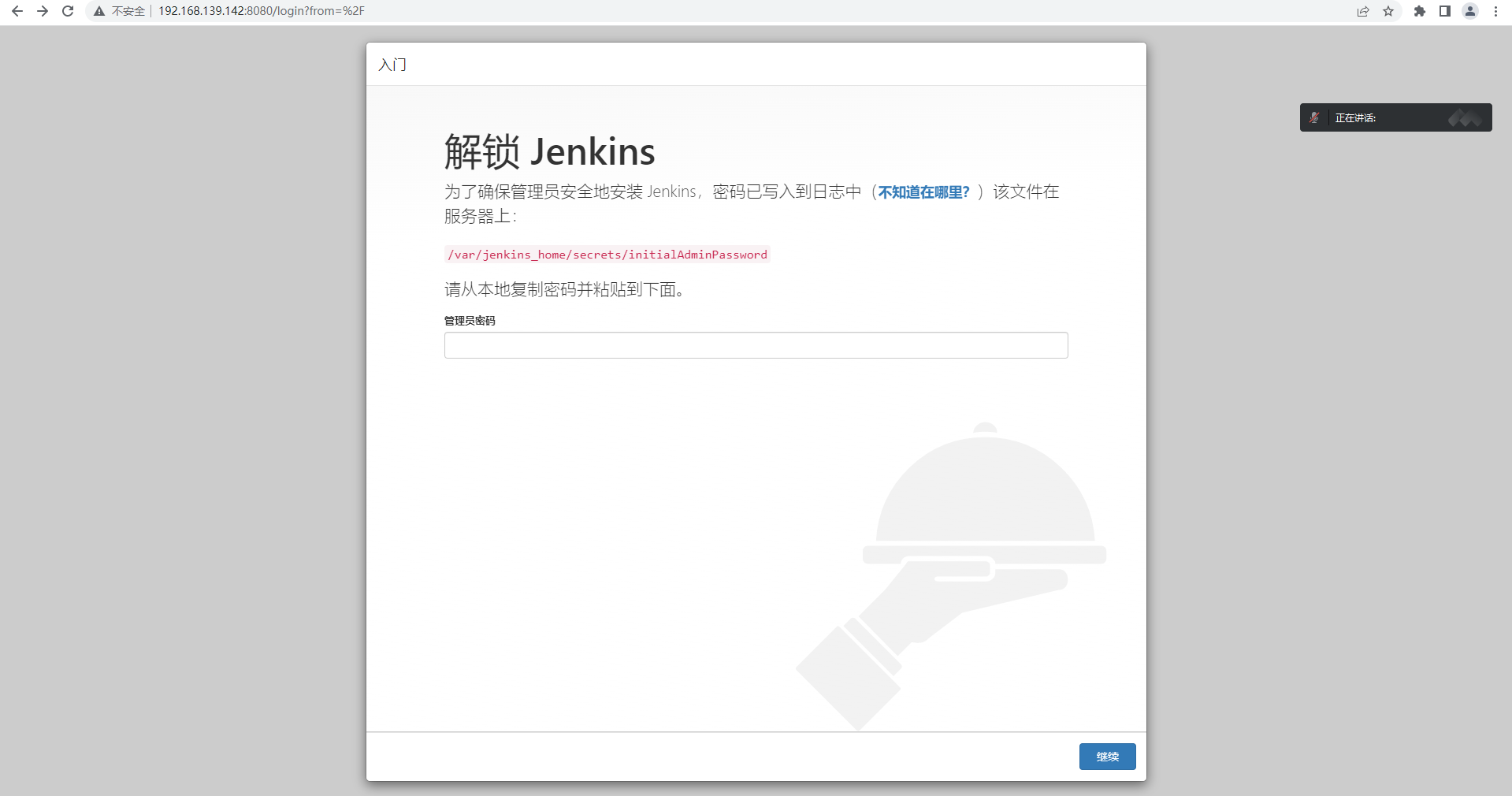The height and width of the screenshot is (796, 1512).
Task: Click the '不安全' security label
Action: pyautogui.click(x=128, y=11)
